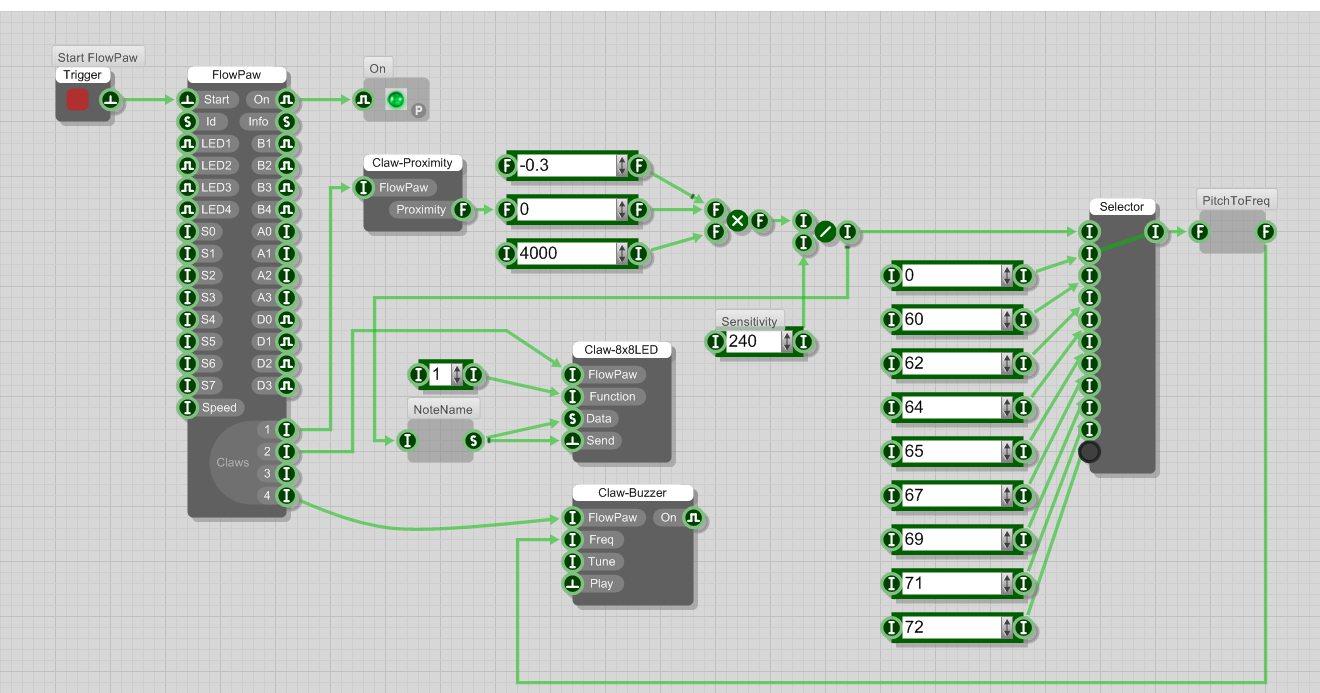Click the Claw-Proximity Proximity float output
This screenshot has width=1320, height=693.
point(462,210)
